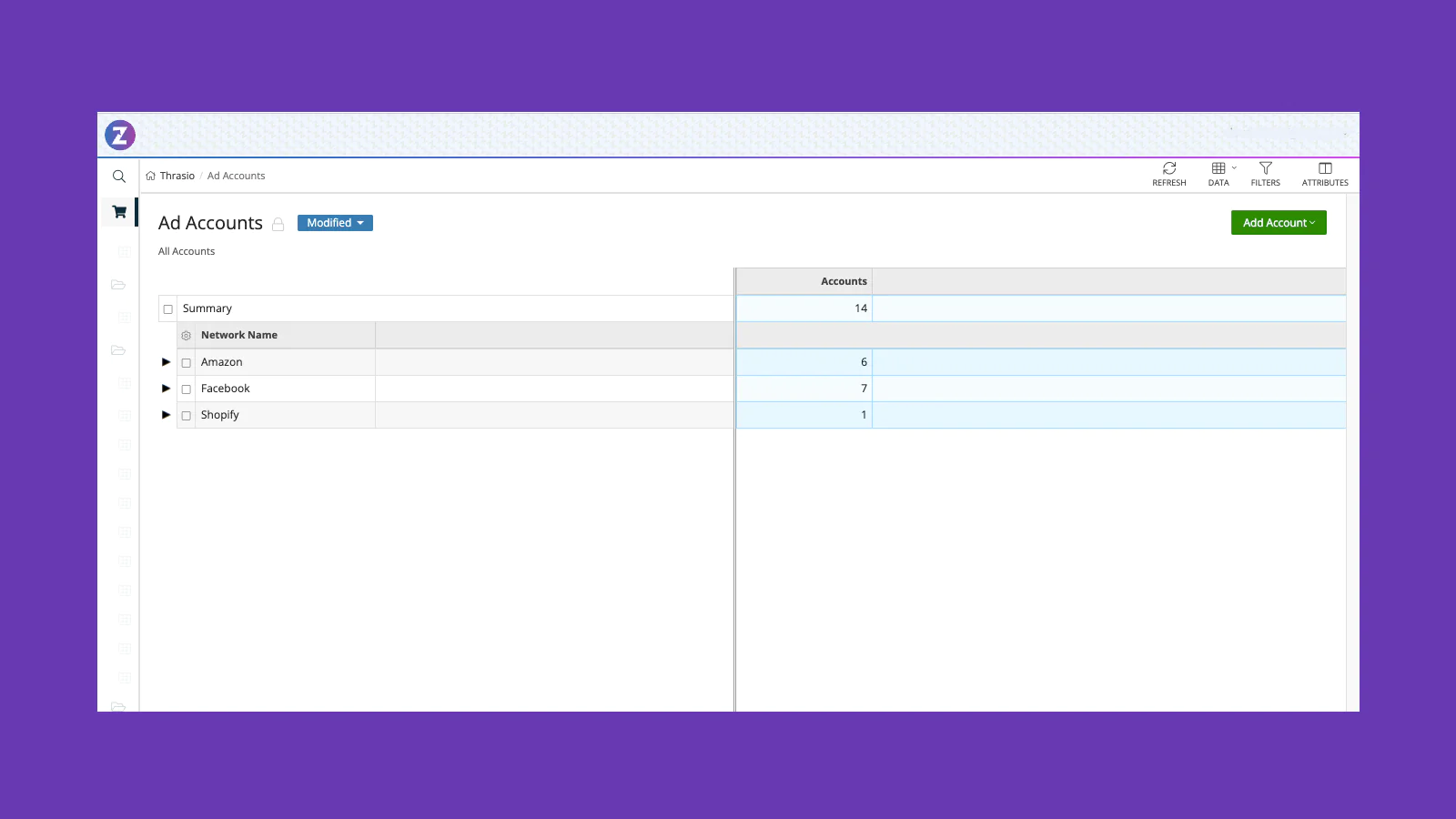
Task: Click the Network Name column header
Action: [239, 336]
